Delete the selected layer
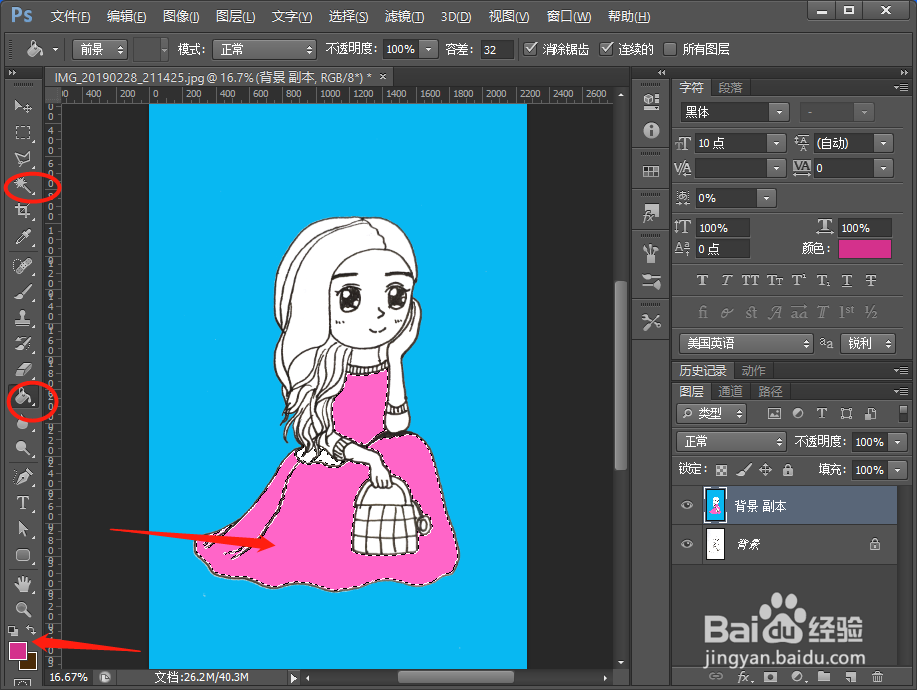917x690 pixels. [877, 677]
